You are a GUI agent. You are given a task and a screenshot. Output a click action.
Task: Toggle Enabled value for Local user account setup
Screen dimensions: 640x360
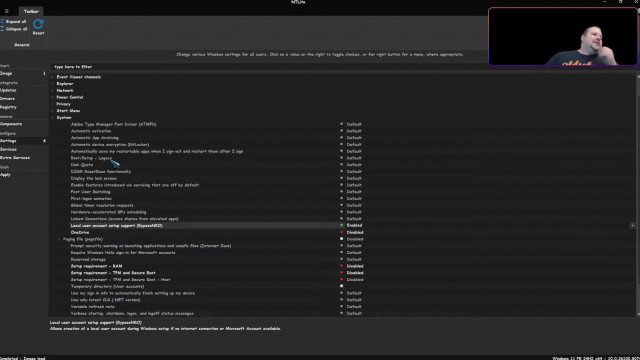pos(354,225)
